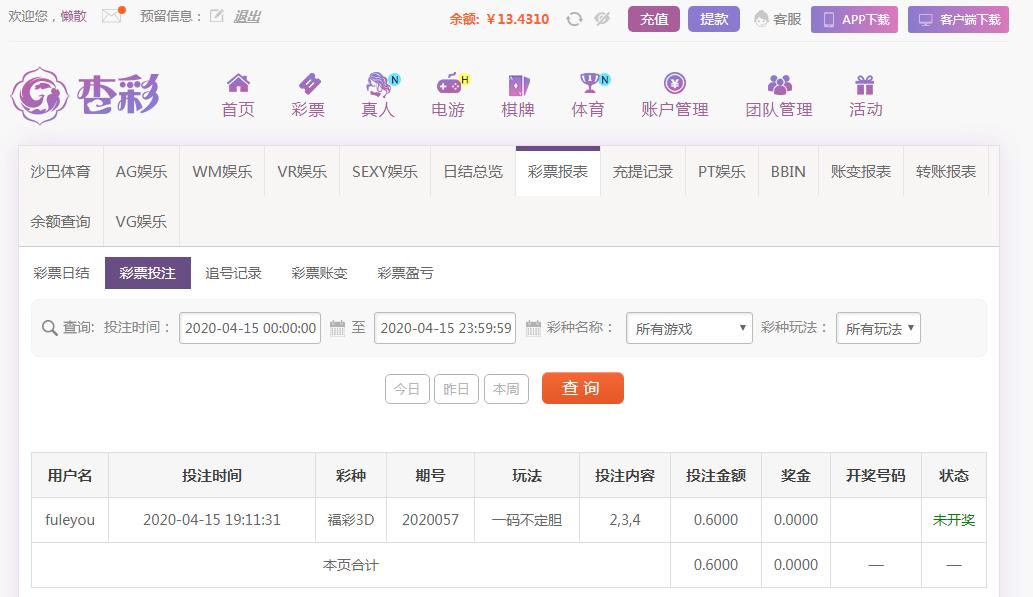Open the mail envelope notification icon
Viewport: 1033px width, 597px height.
coord(112,15)
